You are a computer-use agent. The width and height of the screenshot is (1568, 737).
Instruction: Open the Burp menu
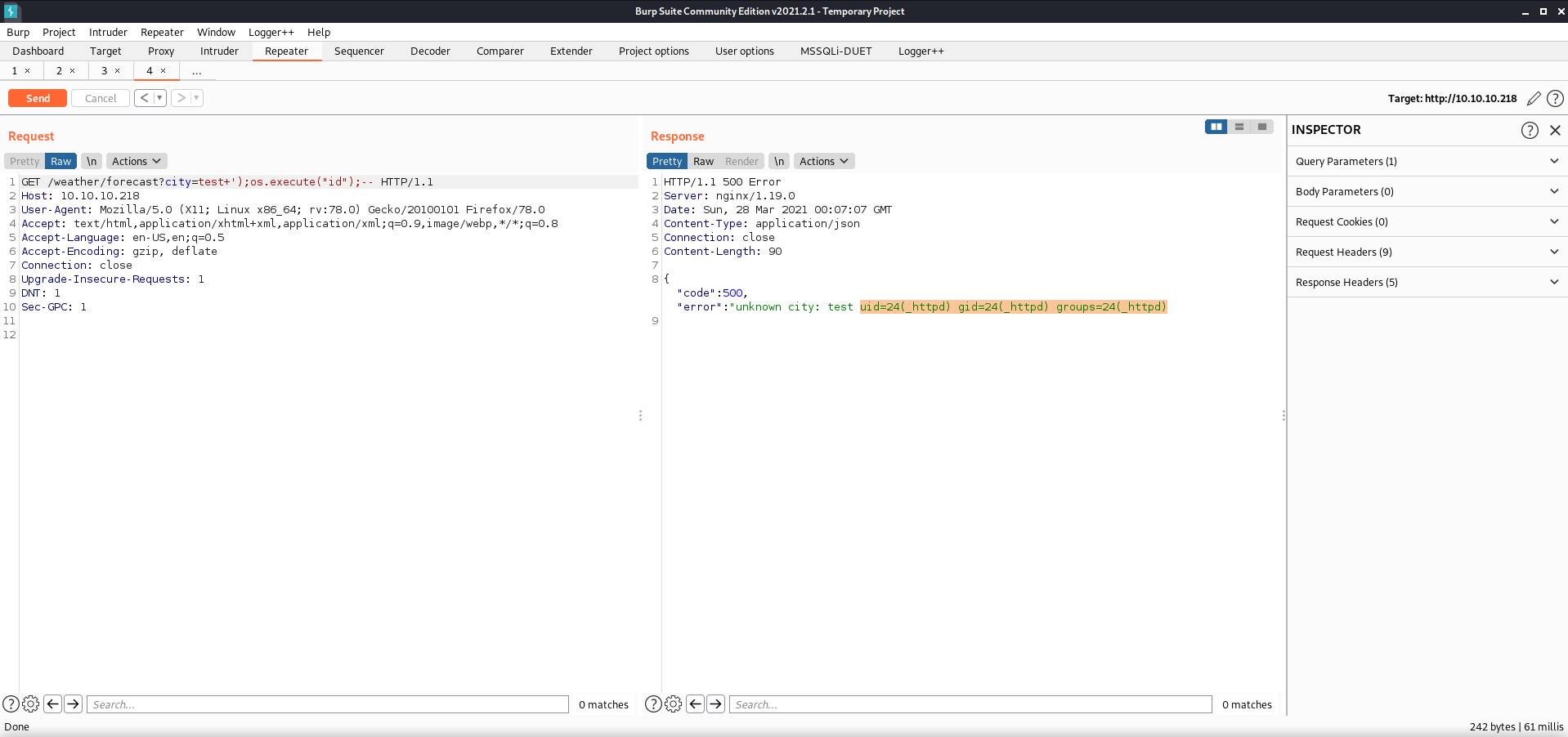tap(18, 32)
